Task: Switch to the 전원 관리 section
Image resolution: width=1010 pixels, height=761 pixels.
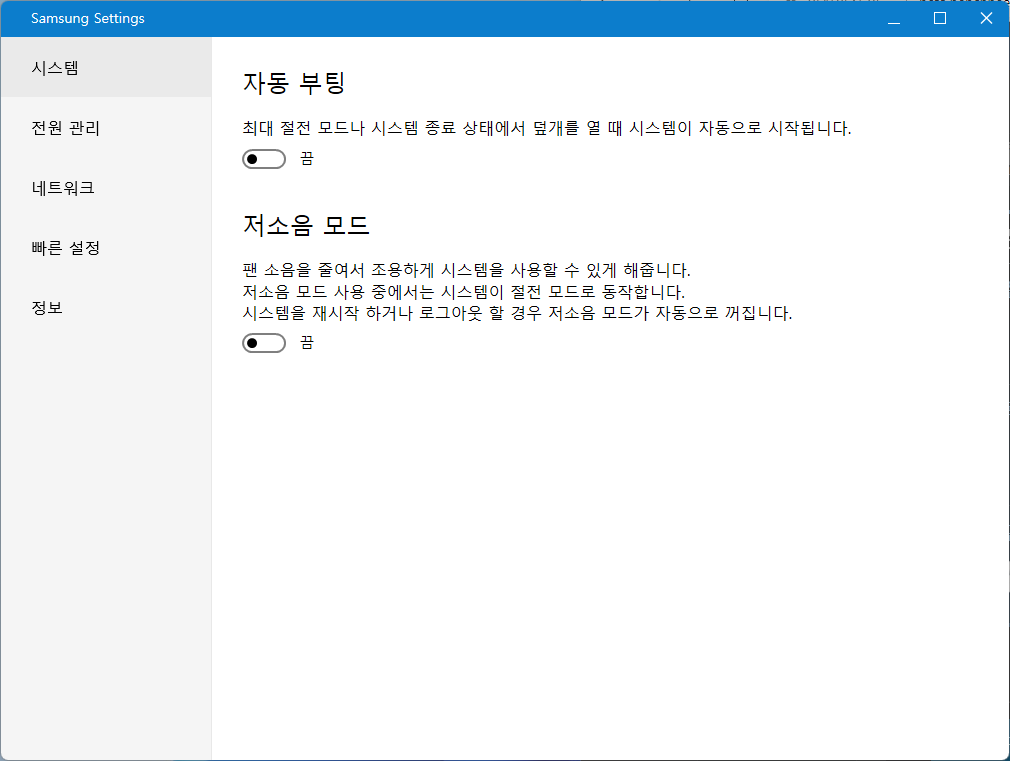Action: (x=66, y=128)
